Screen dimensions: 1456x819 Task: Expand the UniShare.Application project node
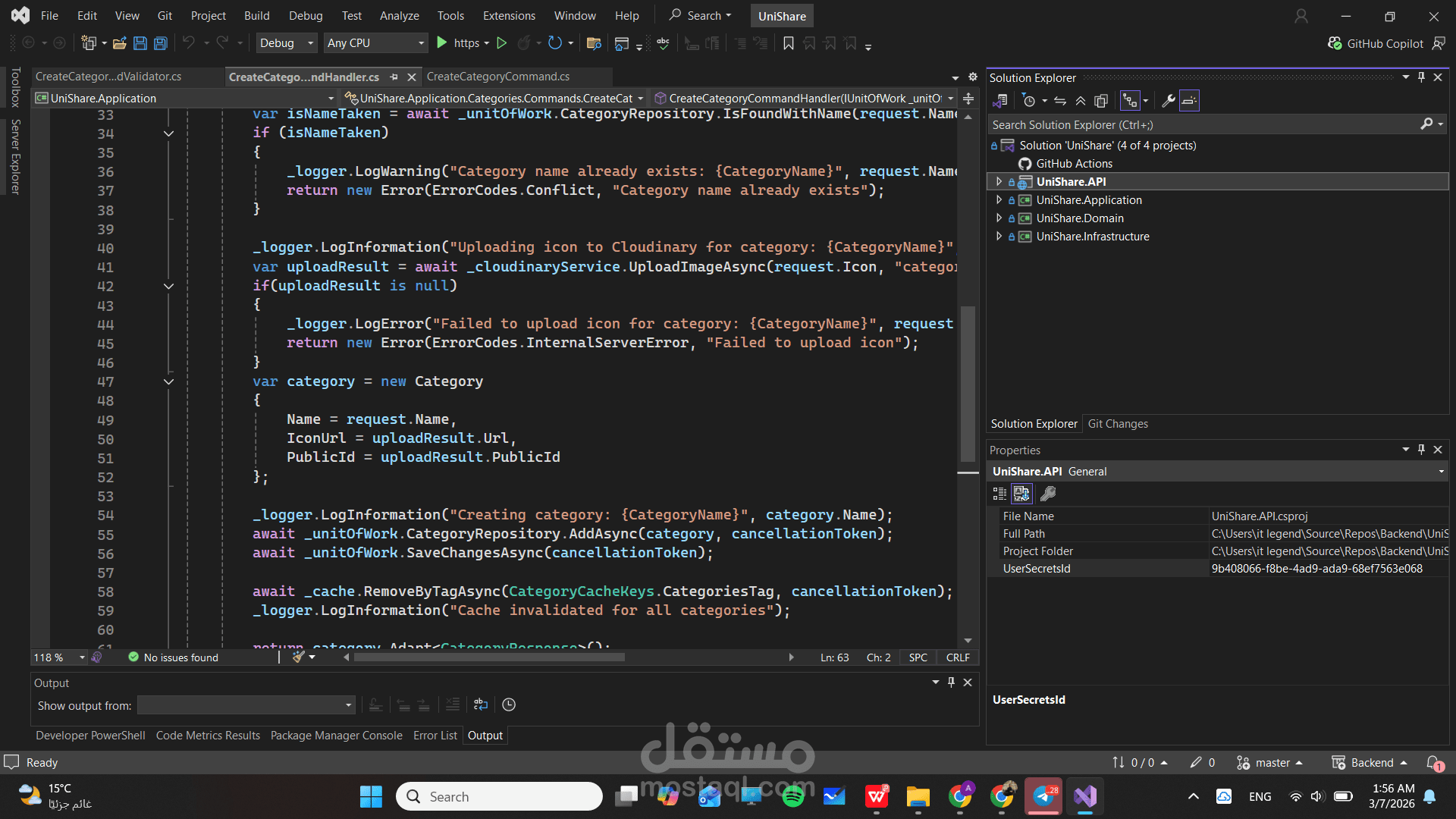999,200
